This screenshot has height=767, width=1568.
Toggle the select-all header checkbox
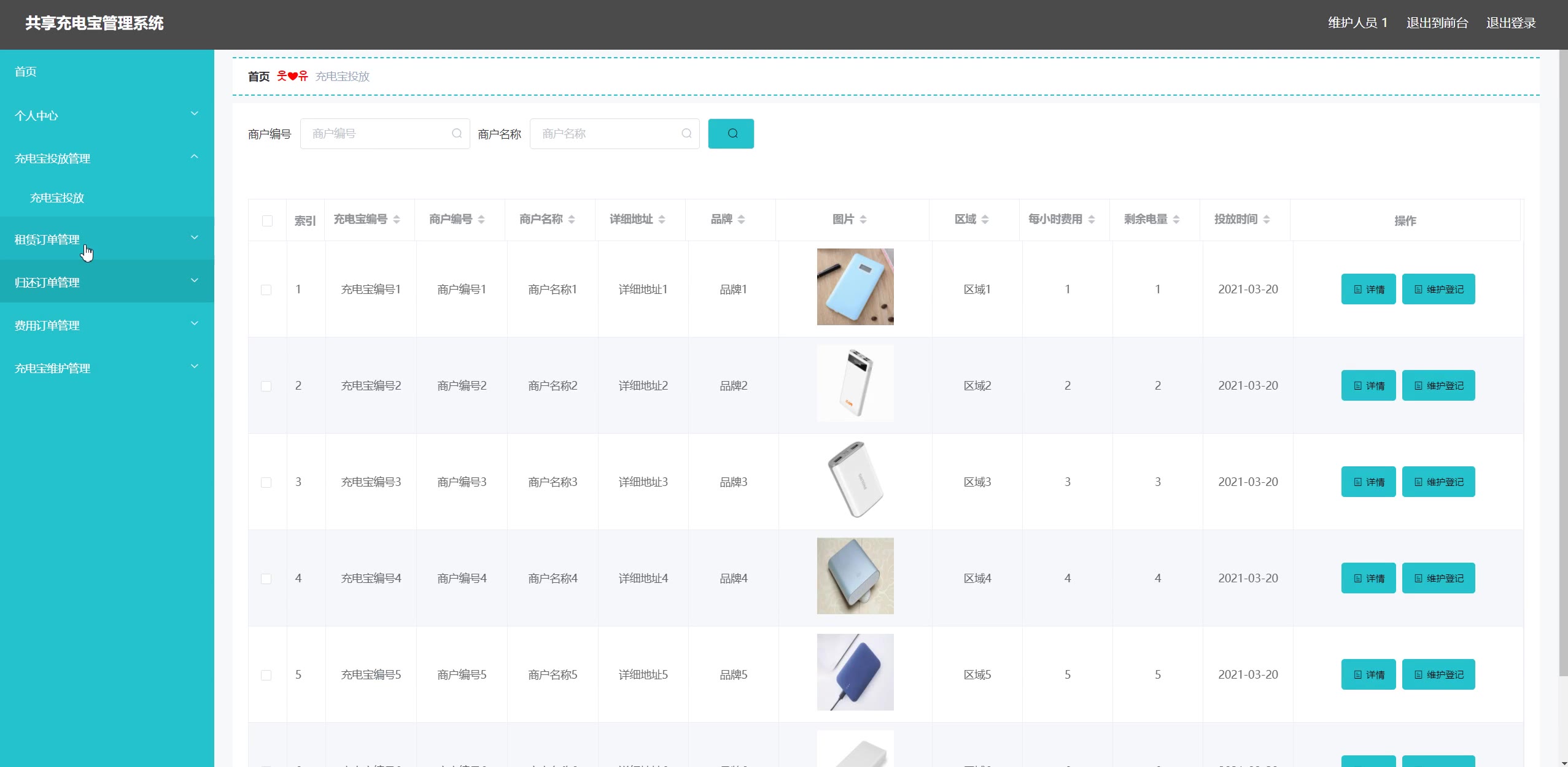[x=267, y=220]
